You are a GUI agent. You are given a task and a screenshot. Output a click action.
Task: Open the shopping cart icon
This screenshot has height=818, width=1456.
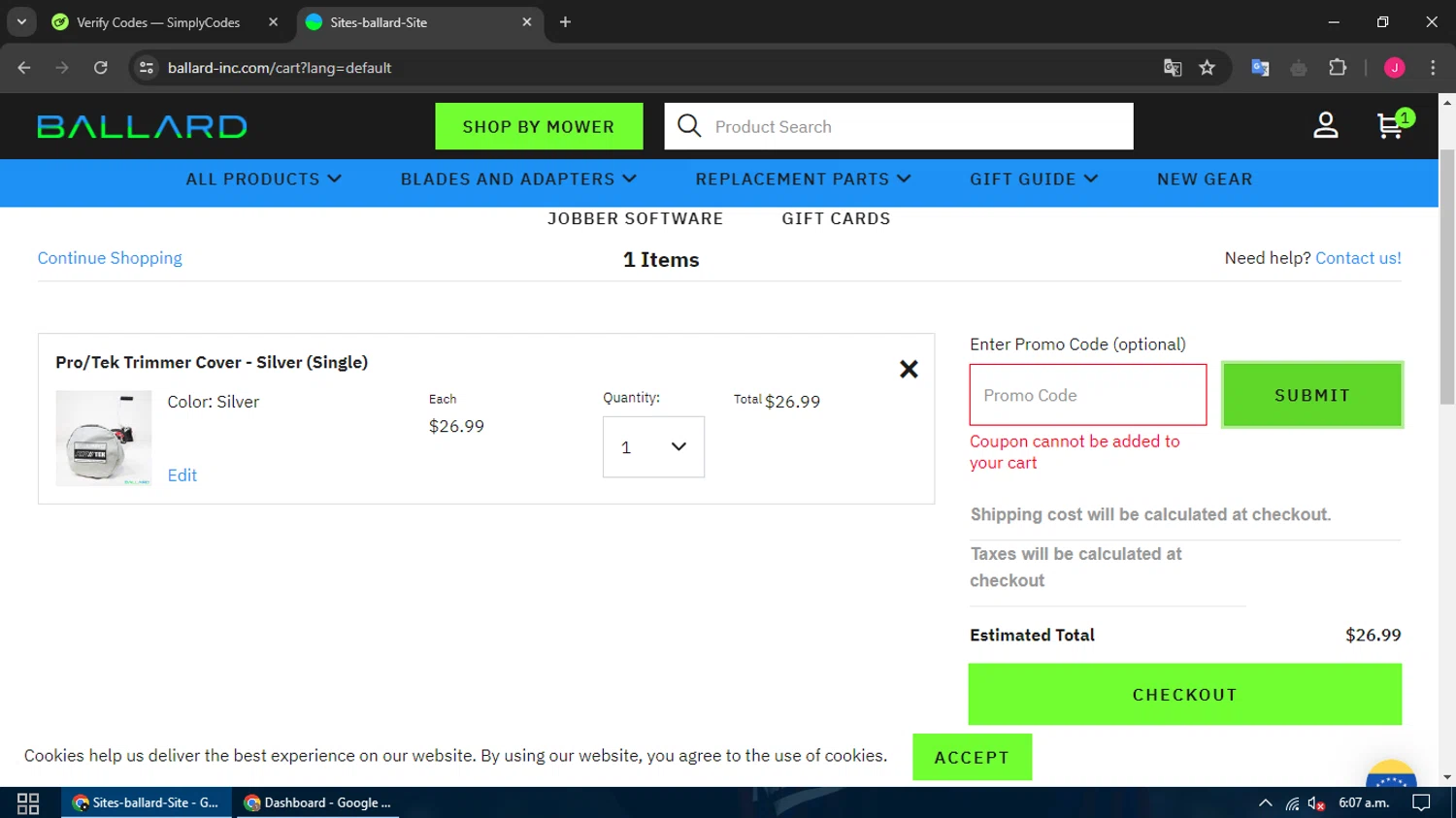click(x=1394, y=125)
